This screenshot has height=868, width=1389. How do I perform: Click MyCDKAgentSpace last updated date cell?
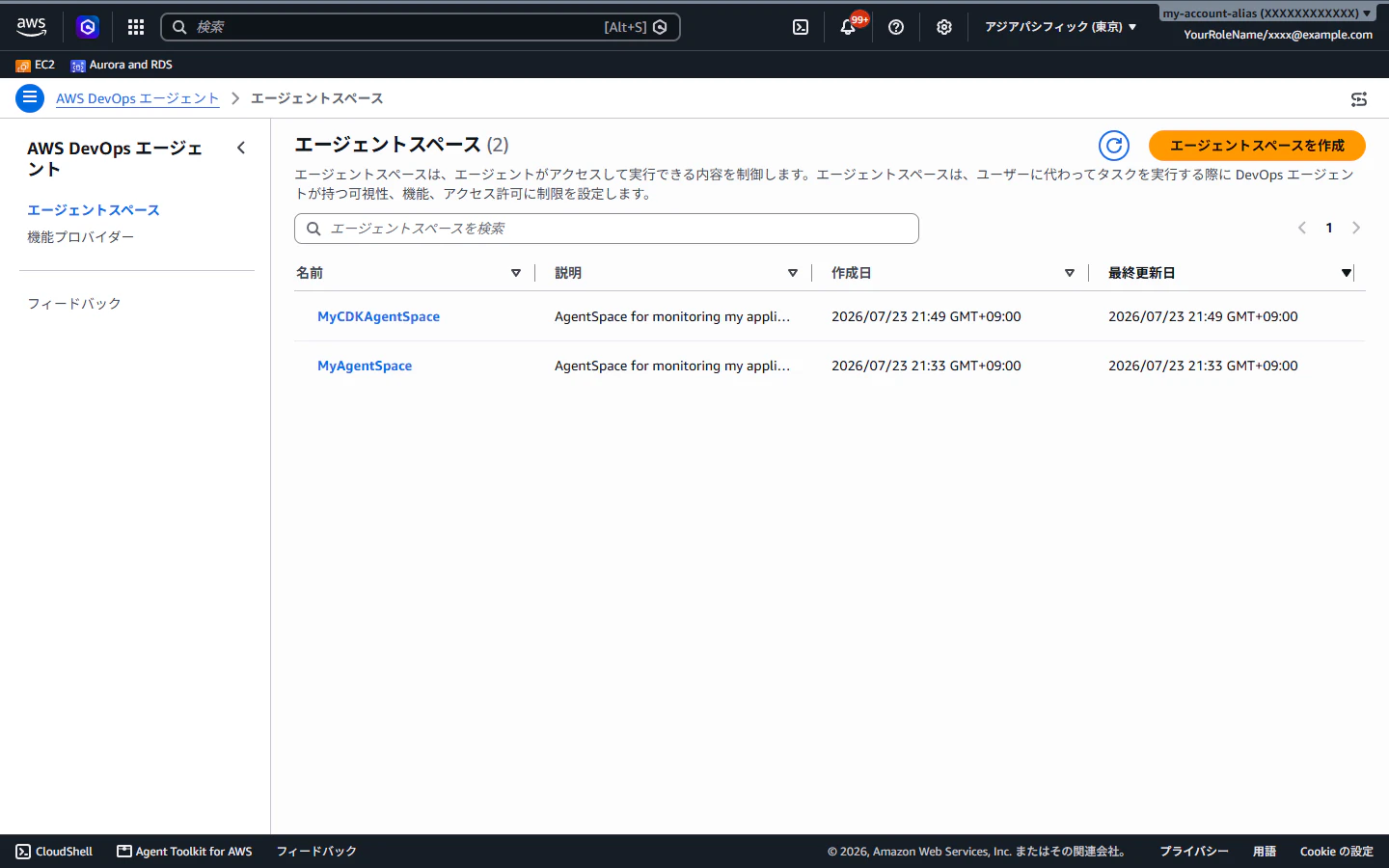point(1203,316)
